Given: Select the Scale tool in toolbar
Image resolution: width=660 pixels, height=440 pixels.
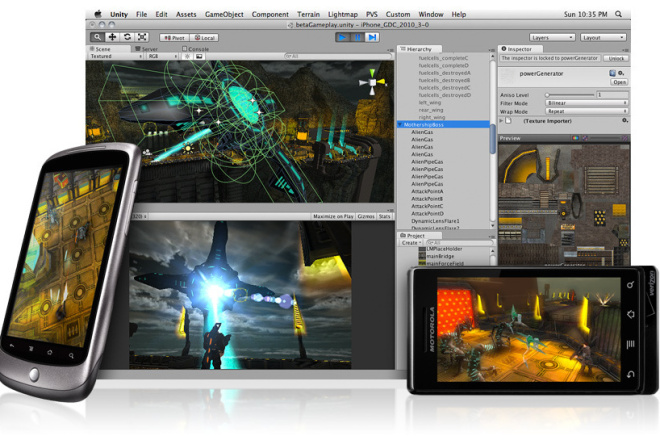Looking at the screenshot, I should tap(143, 37).
